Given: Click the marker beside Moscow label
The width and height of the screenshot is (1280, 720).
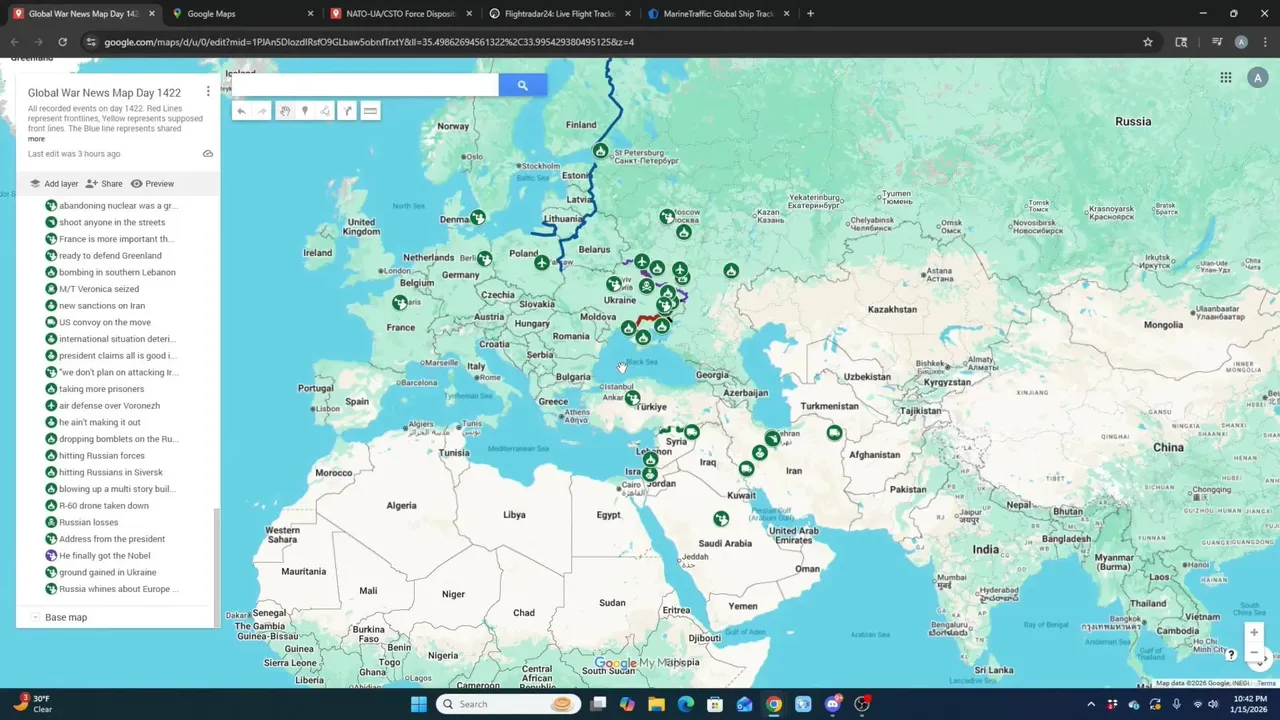Looking at the screenshot, I should click(667, 216).
